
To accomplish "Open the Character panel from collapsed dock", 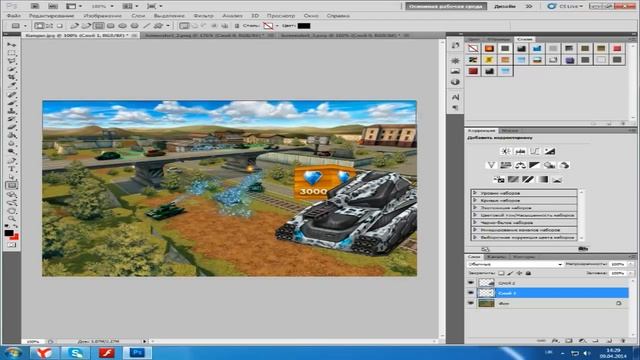I will 456,97.
